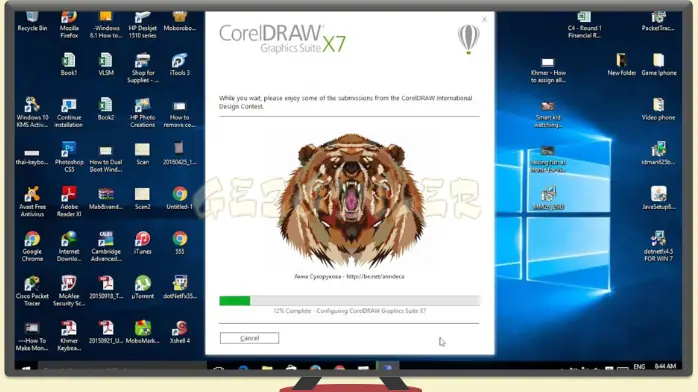Open the Scan2 desktop file

click(142, 198)
